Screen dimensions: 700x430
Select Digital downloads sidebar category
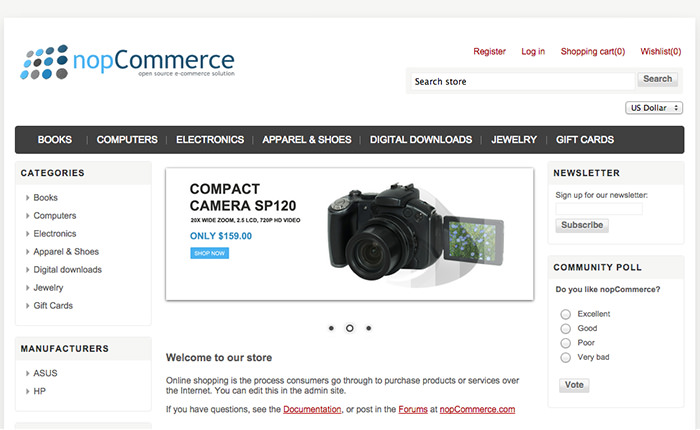click(x=67, y=270)
